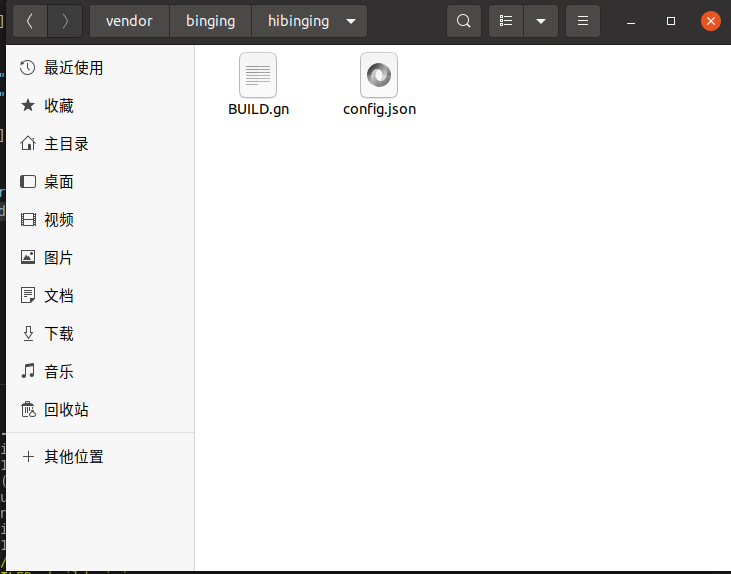Viewport: 731px width, 574px height.
Task: Open Pictures (图片) folder in sidebar
Action: click(x=59, y=258)
